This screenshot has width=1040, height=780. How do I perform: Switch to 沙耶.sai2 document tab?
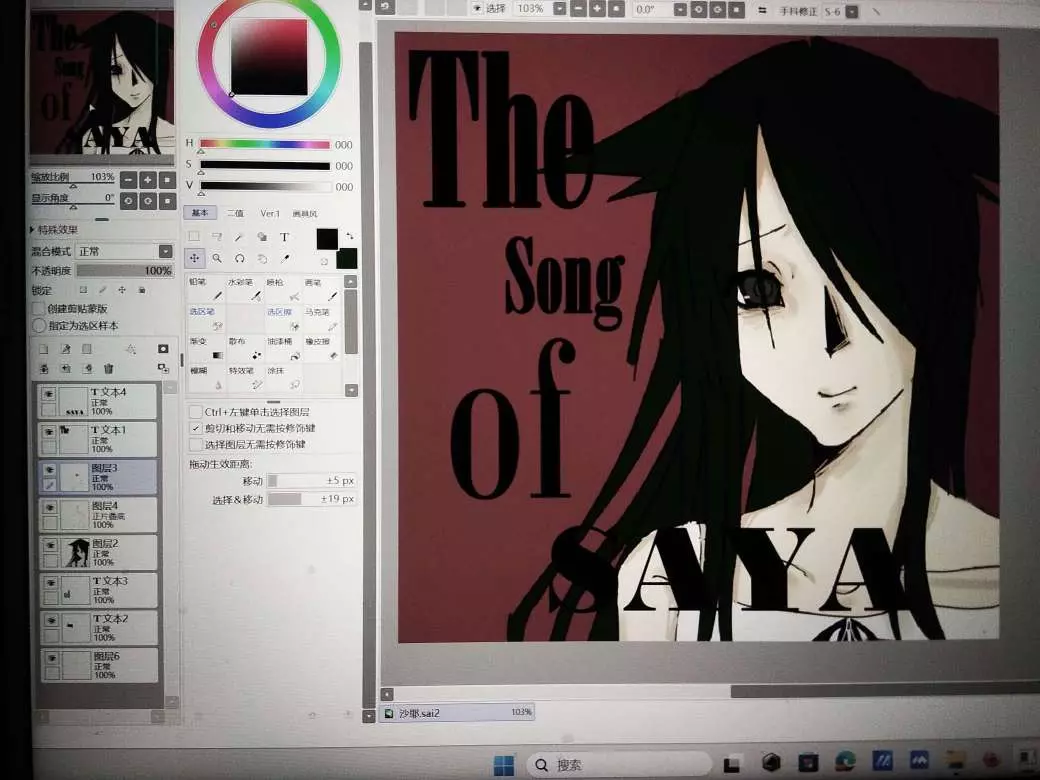click(458, 713)
